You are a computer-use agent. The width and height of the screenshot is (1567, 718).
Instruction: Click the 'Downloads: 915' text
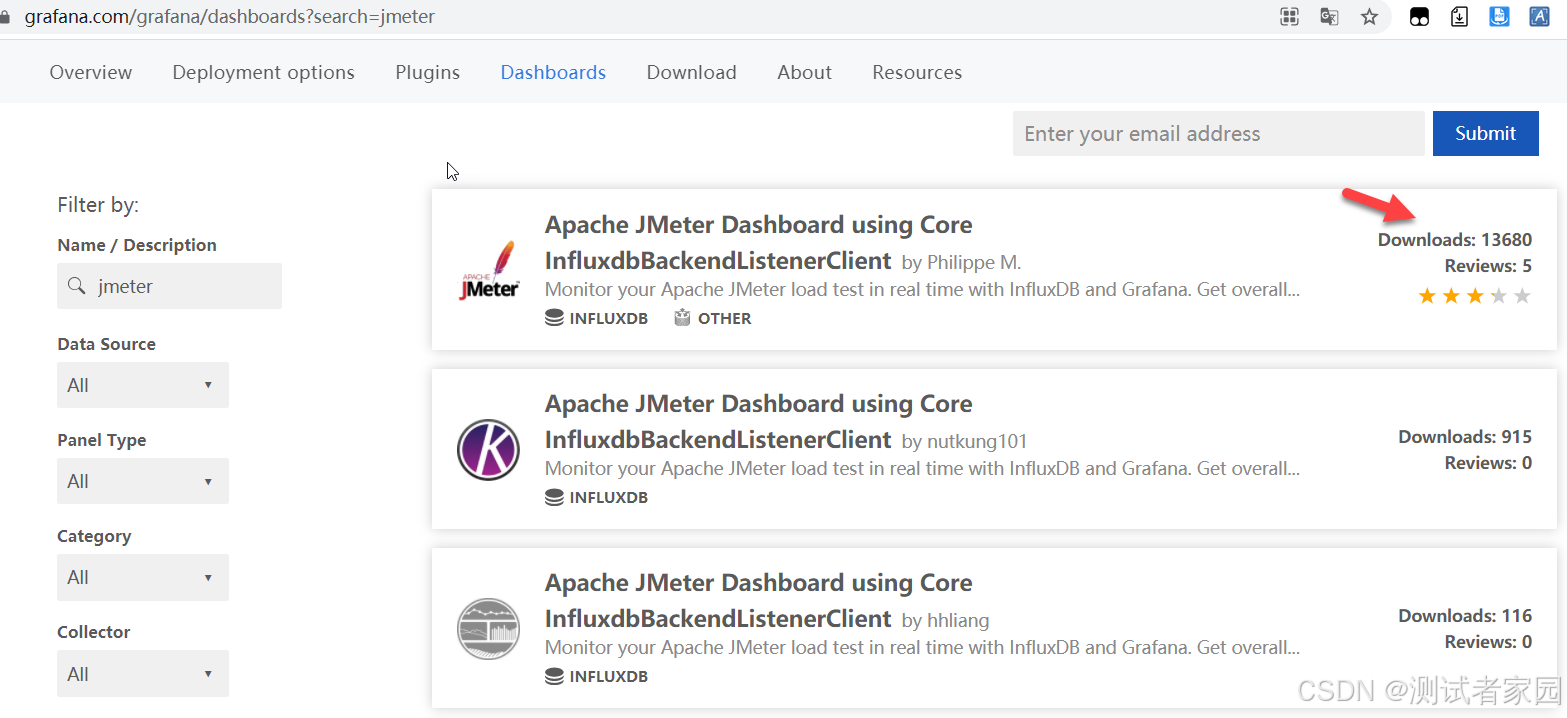coord(1465,436)
